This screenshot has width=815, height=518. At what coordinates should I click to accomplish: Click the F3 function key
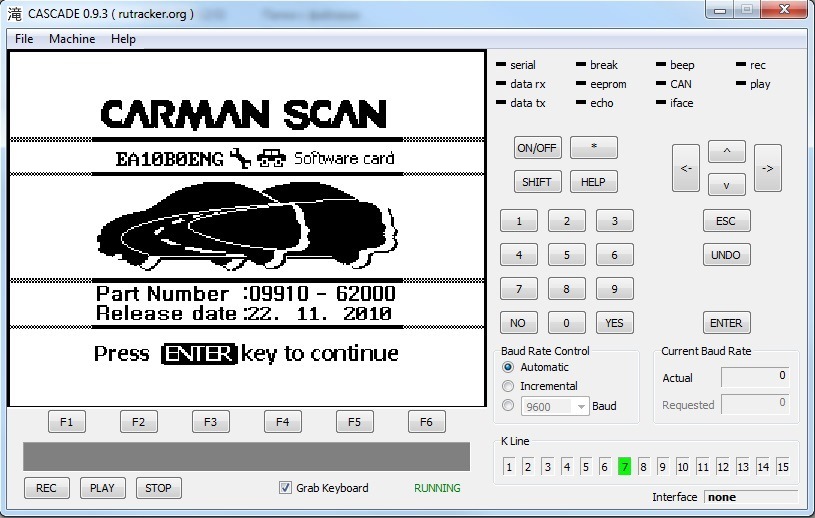pyautogui.click(x=211, y=422)
